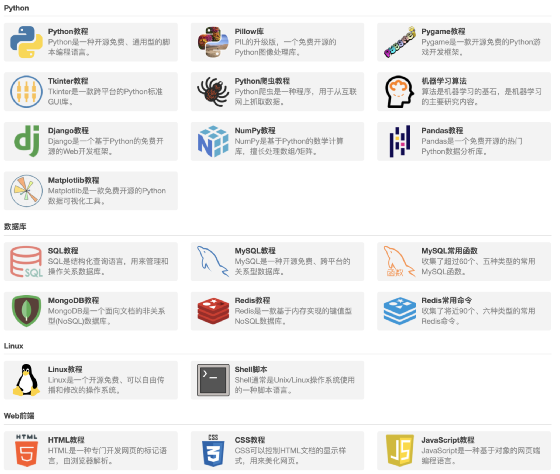The width and height of the screenshot is (560, 474).
Task: Click the CSS3 shield icon
Action: pos(213,450)
